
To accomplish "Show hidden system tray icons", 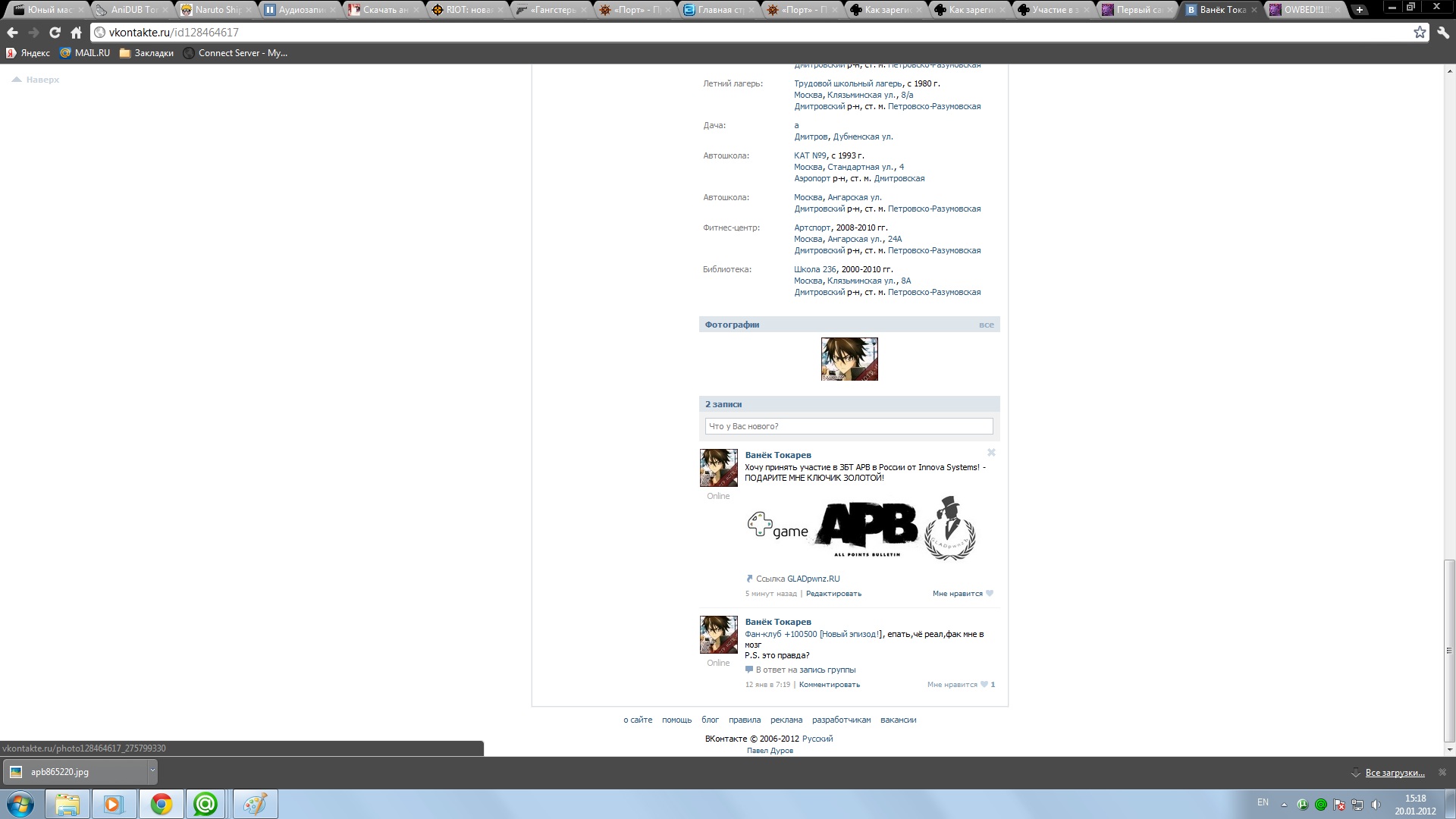I will pyautogui.click(x=1284, y=804).
